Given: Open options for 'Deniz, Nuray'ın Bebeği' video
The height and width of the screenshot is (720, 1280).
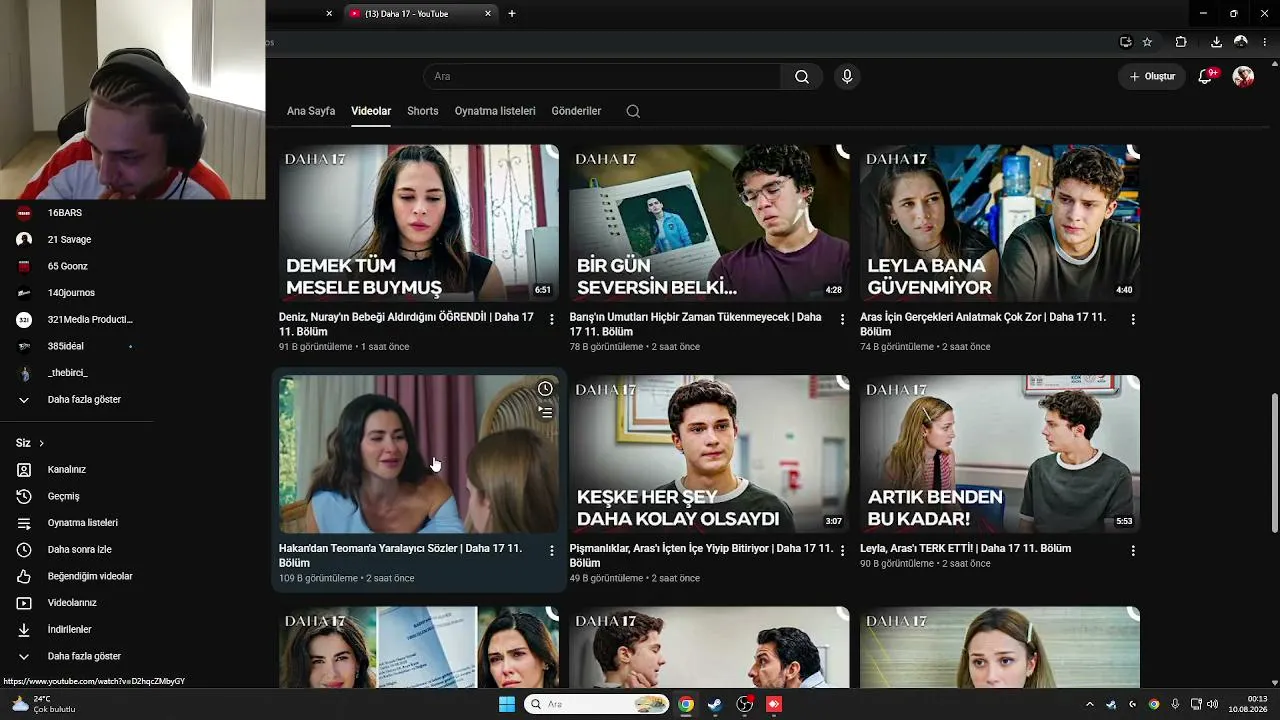Looking at the screenshot, I should pyautogui.click(x=552, y=319).
